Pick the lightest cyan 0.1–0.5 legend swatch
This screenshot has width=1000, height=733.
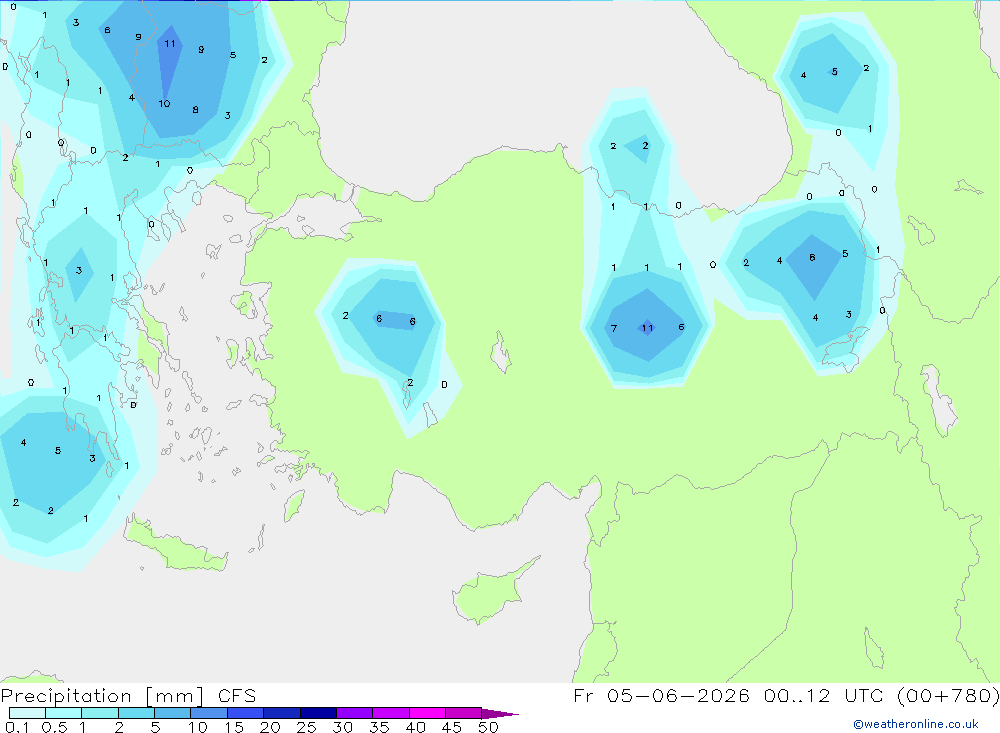pos(27,713)
